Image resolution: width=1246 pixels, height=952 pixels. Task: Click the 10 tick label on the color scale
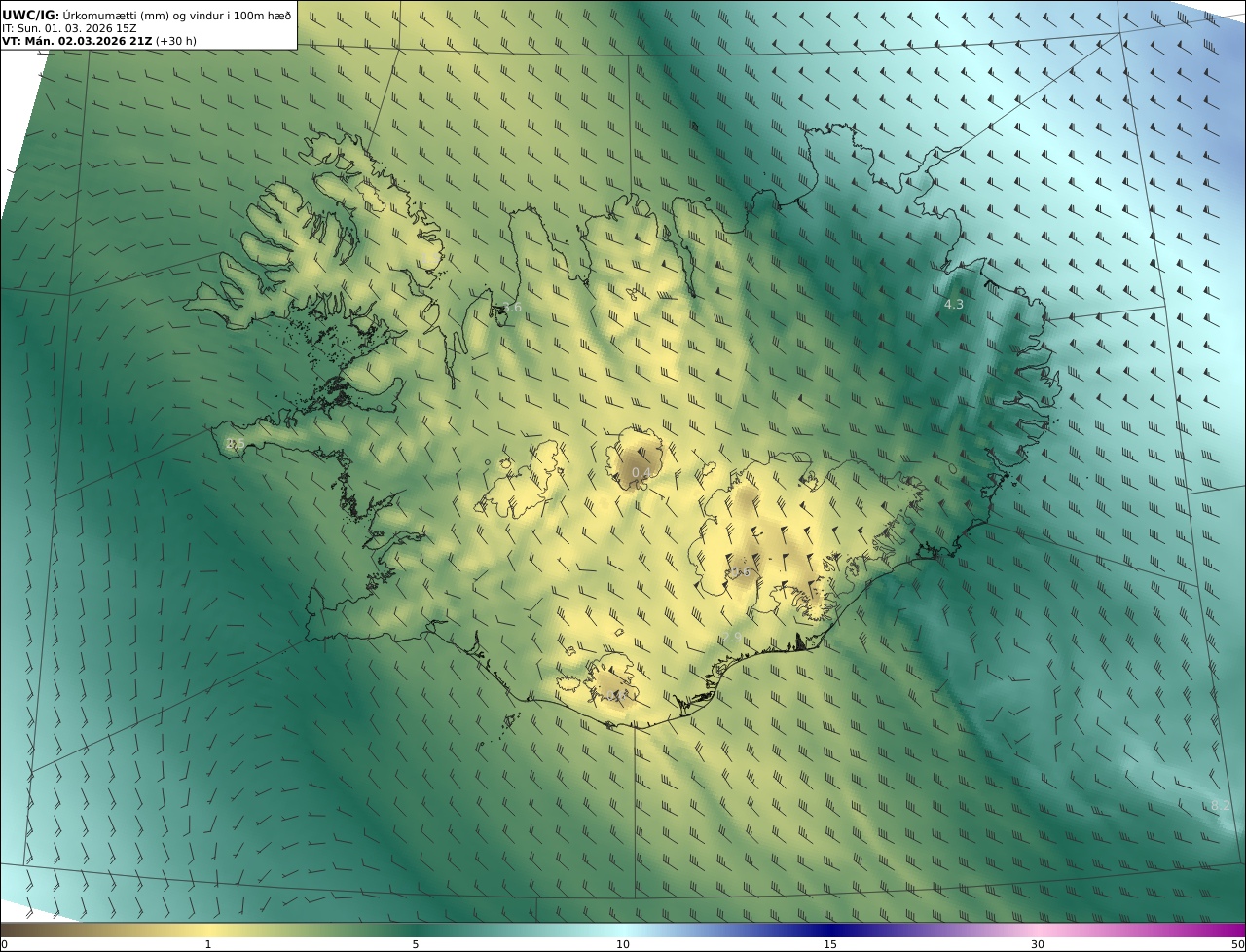(x=623, y=944)
